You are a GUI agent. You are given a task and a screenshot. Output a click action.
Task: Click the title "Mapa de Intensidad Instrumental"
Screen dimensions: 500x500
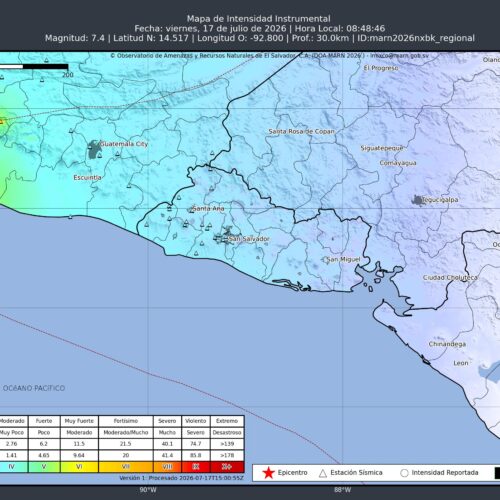259,19
